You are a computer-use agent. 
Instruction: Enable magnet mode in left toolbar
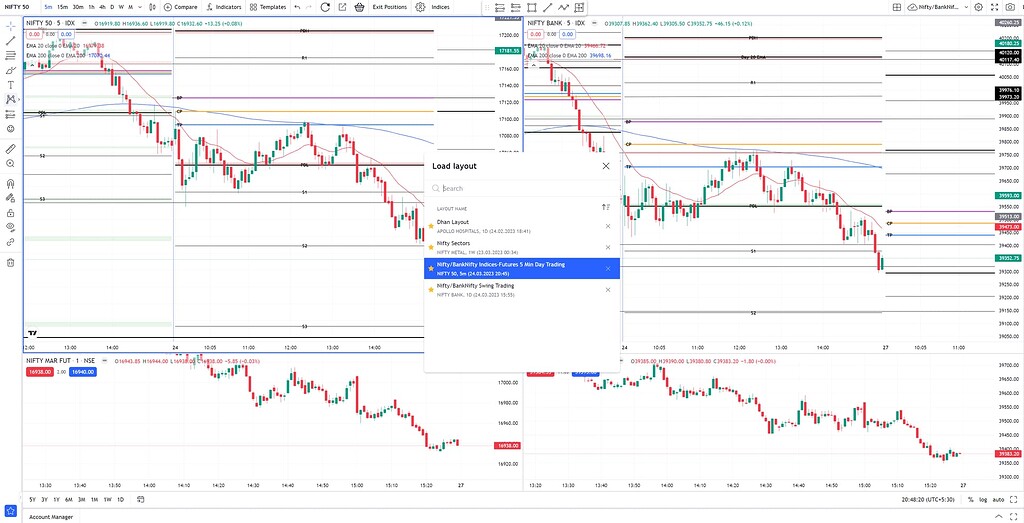click(x=10, y=183)
